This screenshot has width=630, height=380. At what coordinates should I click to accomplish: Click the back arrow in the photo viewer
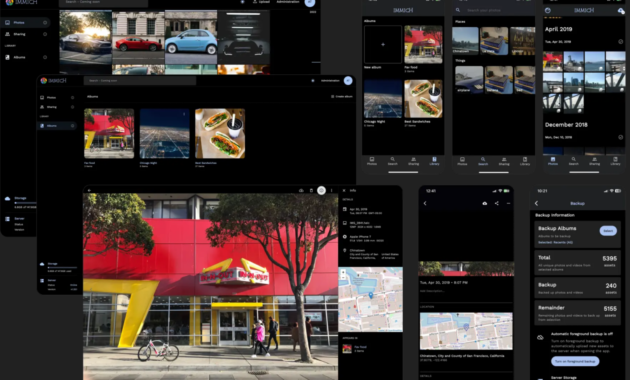click(89, 190)
